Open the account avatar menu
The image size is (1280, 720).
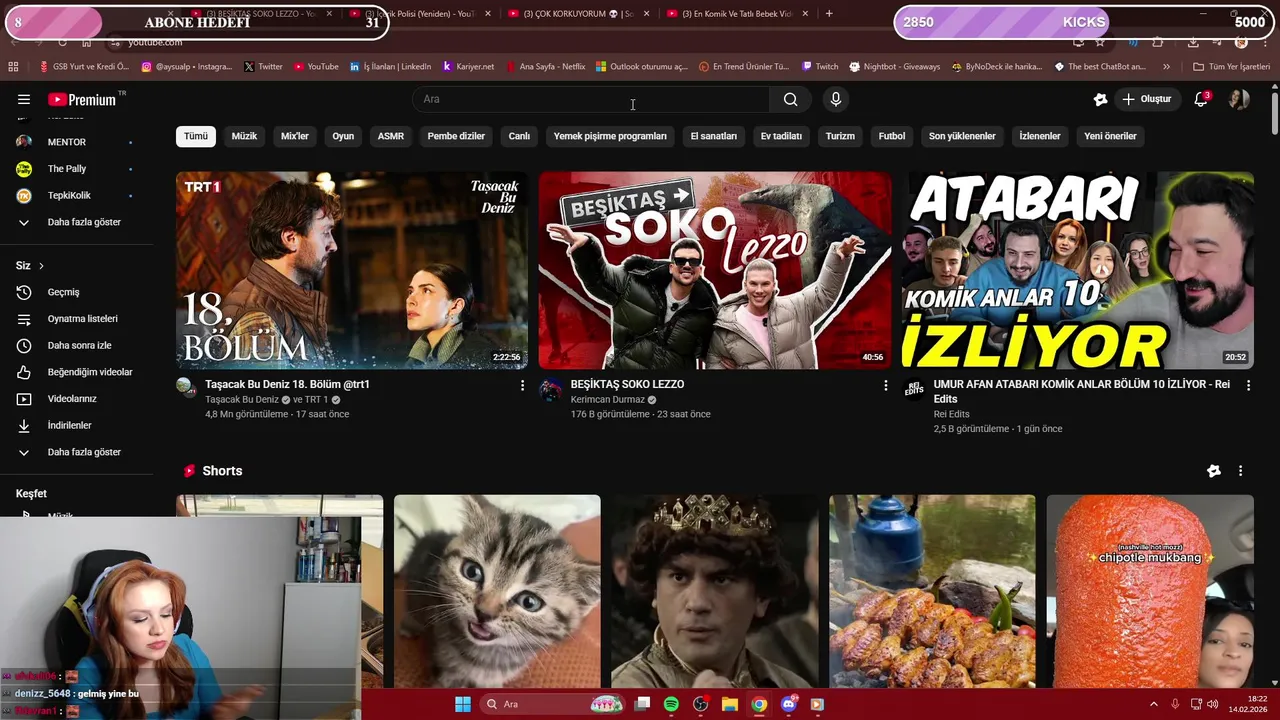pyautogui.click(x=1239, y=99)
